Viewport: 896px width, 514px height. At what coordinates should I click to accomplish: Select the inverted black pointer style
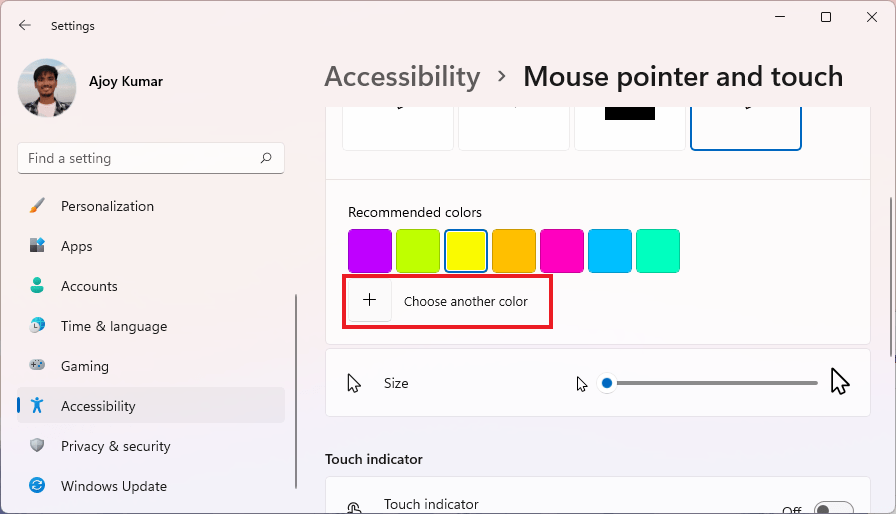(630, 128)
